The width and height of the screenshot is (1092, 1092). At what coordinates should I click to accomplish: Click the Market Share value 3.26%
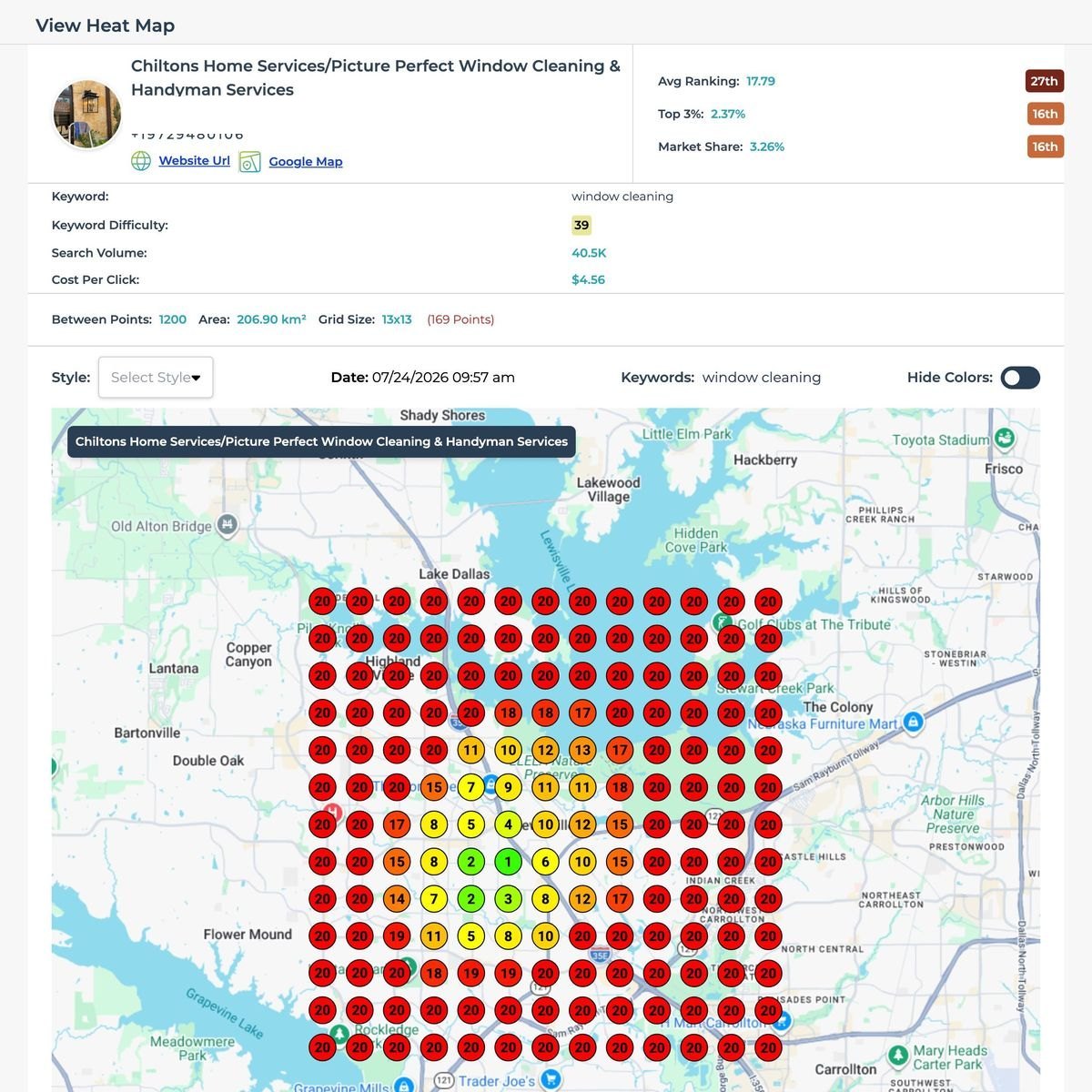[x=767, y=147]
